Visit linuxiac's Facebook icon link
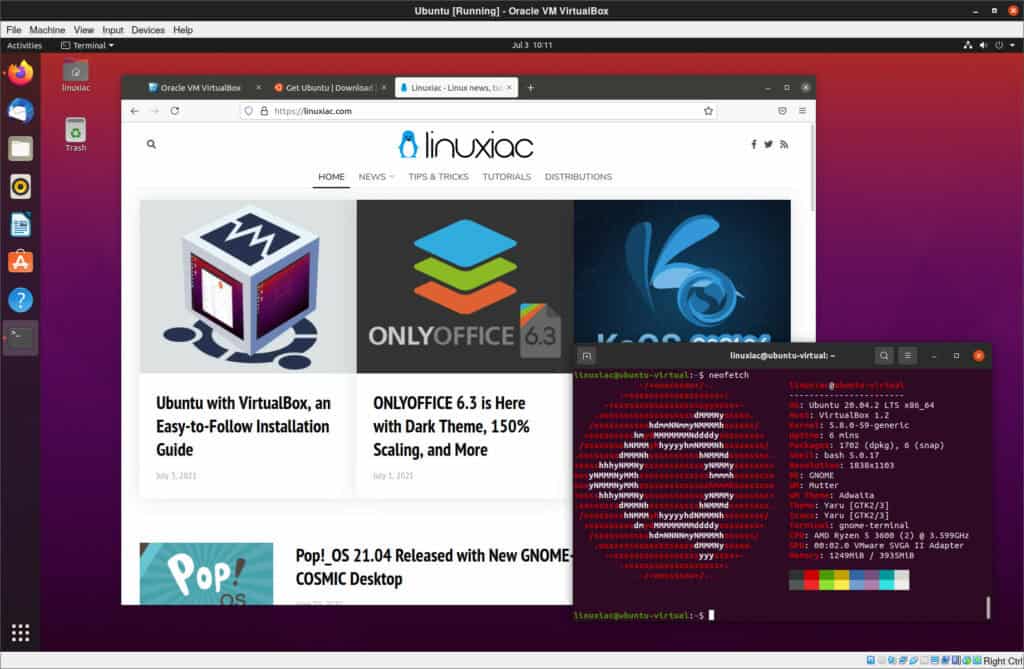The width and height of the screenshot is (1024, 669). coord(754,144)
